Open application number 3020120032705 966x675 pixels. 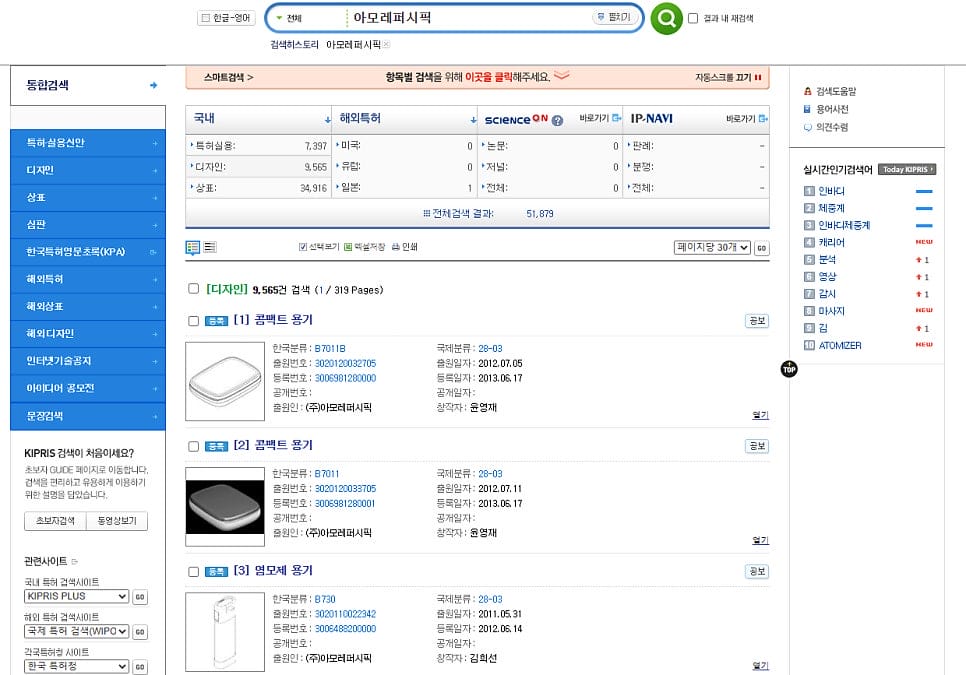click(x=345, y=363)
